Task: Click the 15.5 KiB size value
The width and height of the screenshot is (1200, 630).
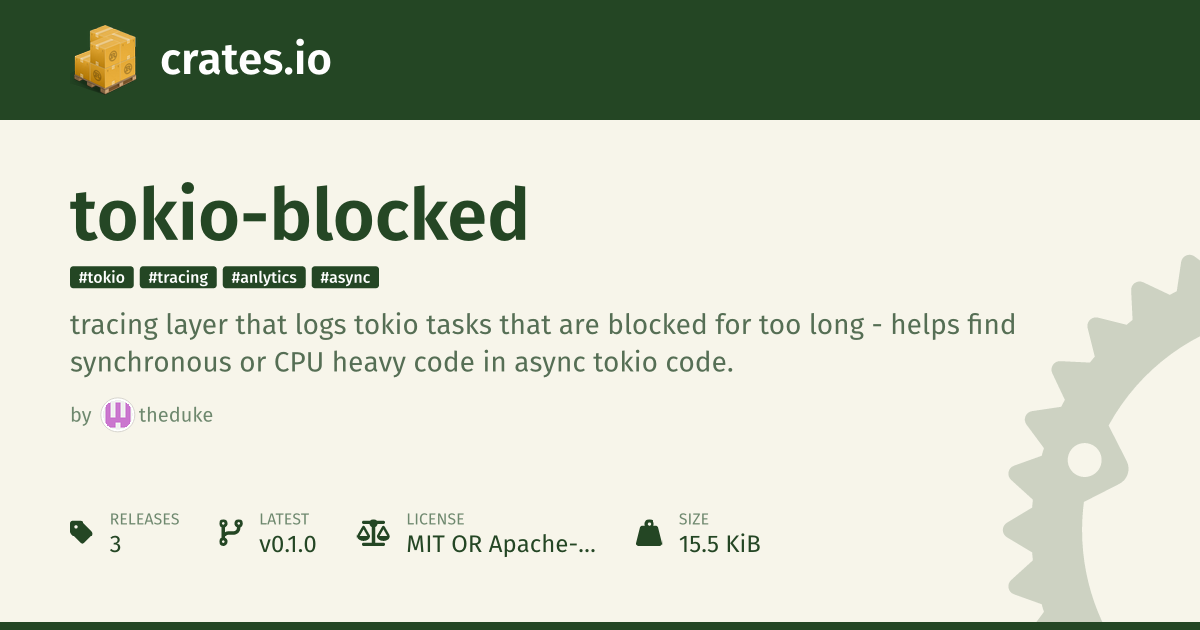Action: point(719,545)
